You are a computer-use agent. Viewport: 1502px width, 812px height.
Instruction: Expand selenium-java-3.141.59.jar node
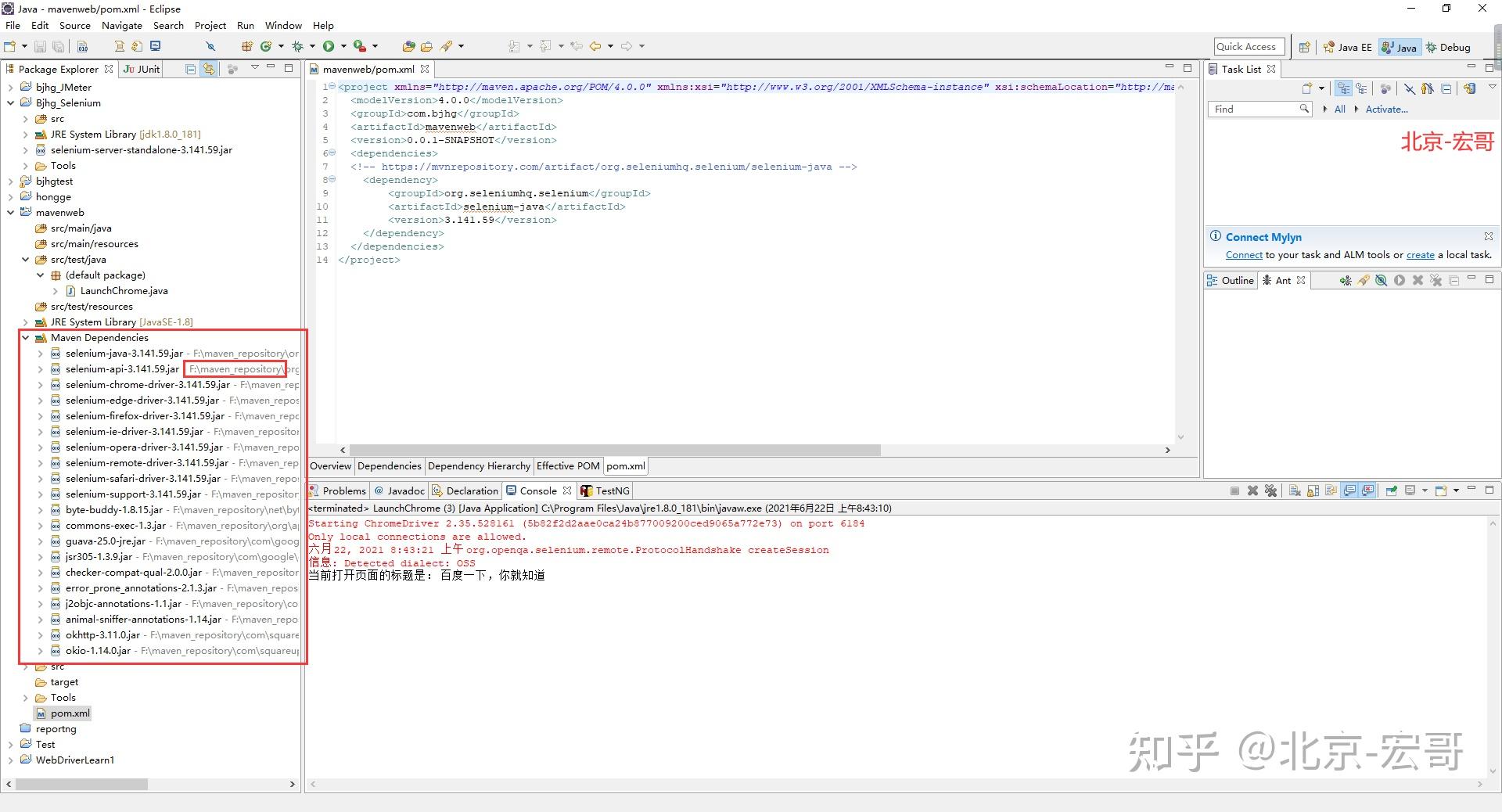coord(41,354)
